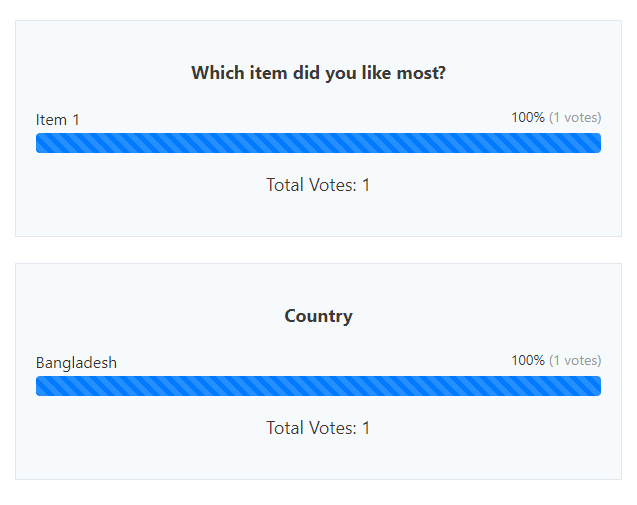This screenshot has height=505, width=637.
Task: Click the "(1 votes)" count beside Item 1
Action: click(575, 117)
